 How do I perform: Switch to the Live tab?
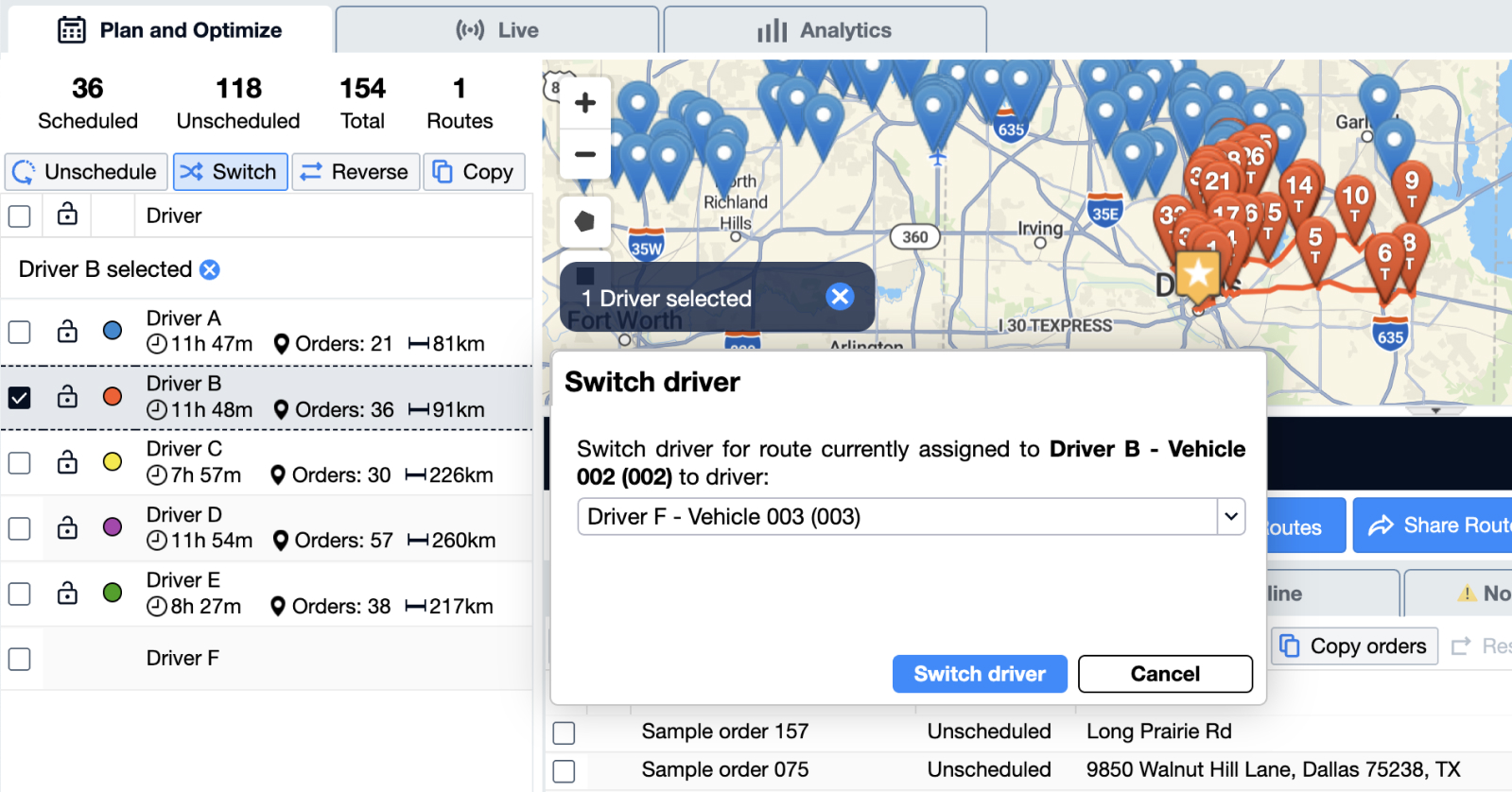(x=497, y=30)
